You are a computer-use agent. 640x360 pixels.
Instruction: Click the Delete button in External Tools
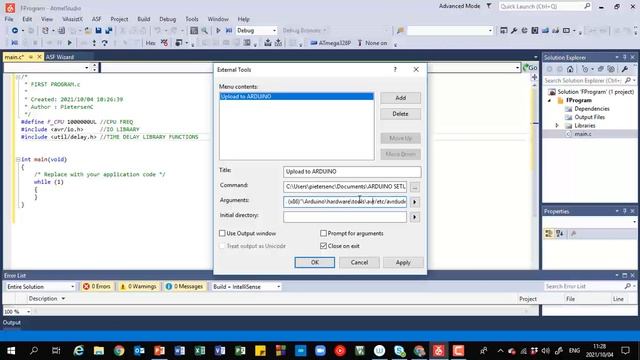(x=400, y=114)
